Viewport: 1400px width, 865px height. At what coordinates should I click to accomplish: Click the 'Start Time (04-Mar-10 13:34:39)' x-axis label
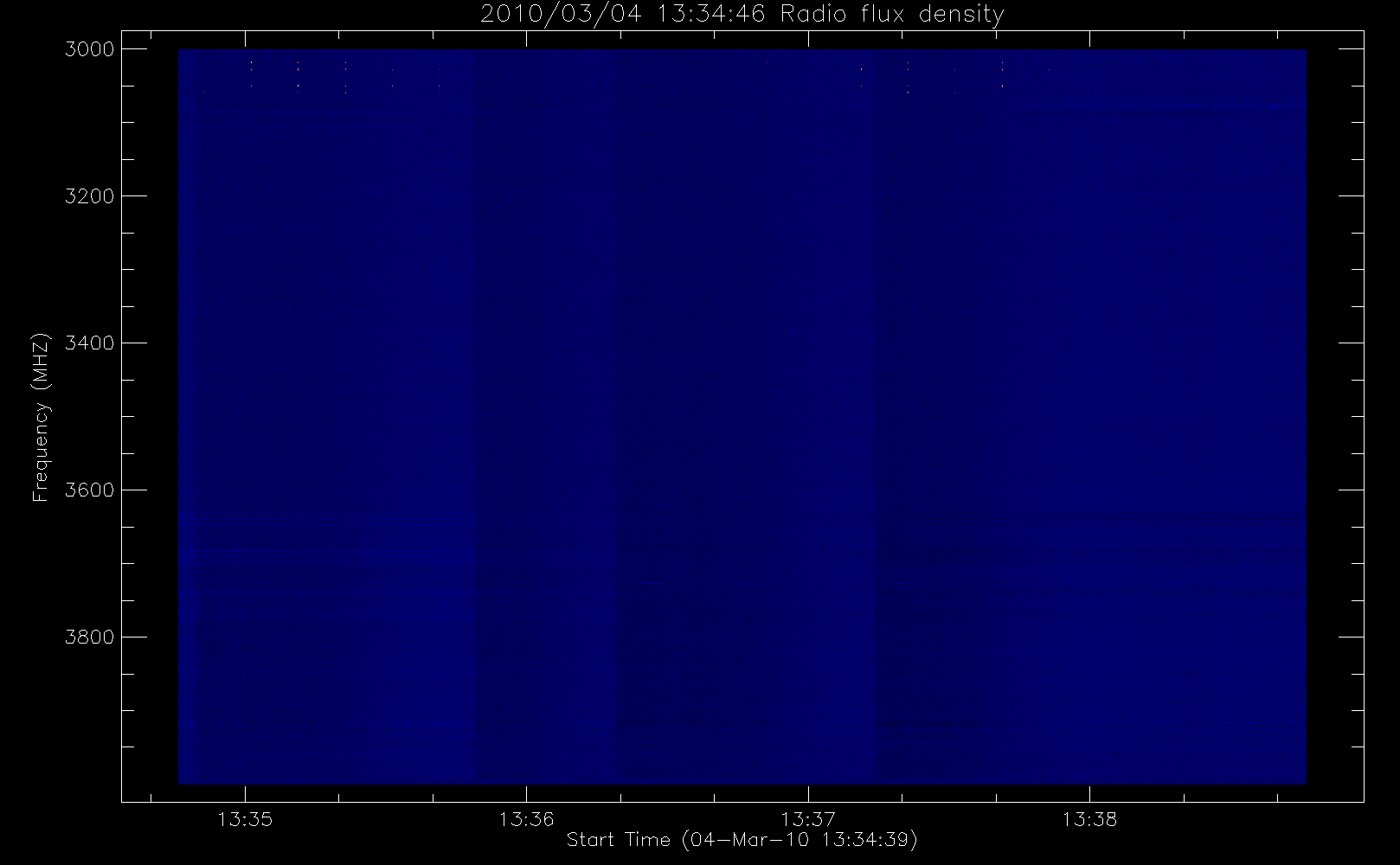pyautogui.click(x=742, y=839)
